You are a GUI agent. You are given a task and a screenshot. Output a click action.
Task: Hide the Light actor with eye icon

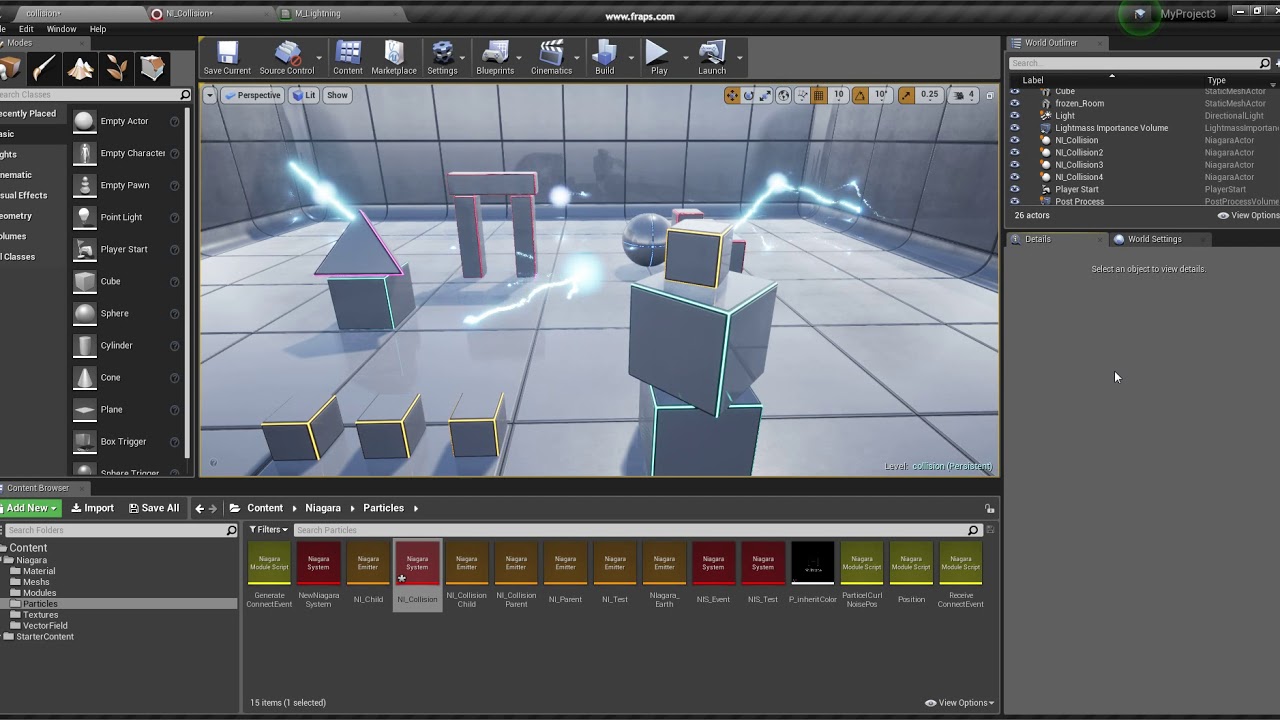(x=1015, y=116)
